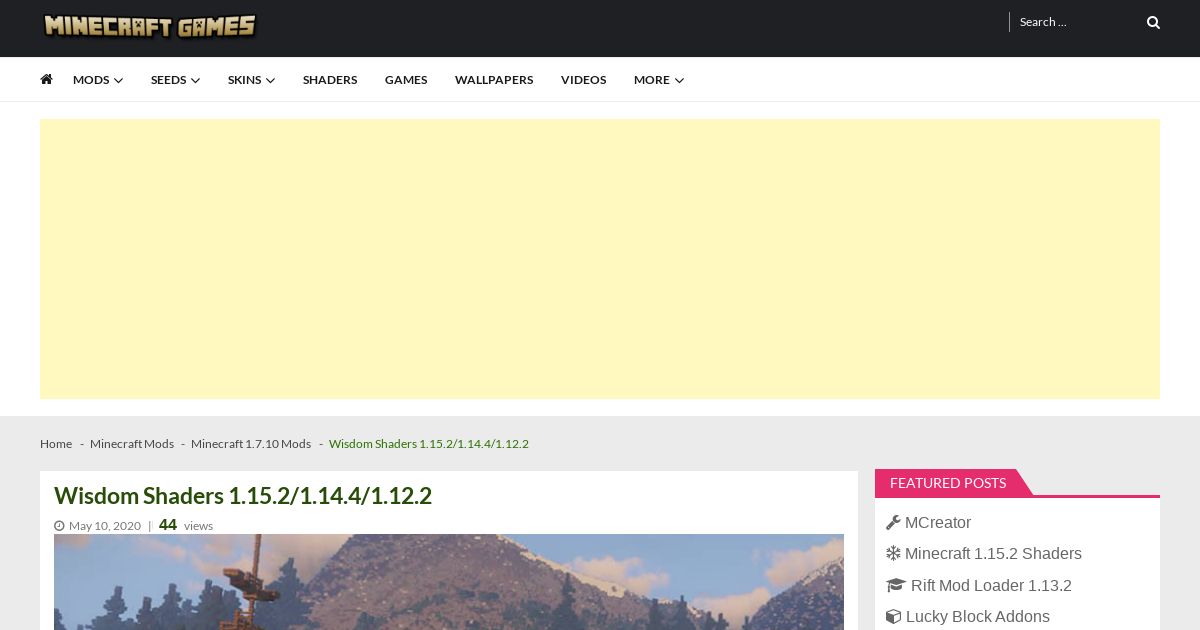Open the MCreator featured post
The image size is (1200, 630).
point(938,522)
